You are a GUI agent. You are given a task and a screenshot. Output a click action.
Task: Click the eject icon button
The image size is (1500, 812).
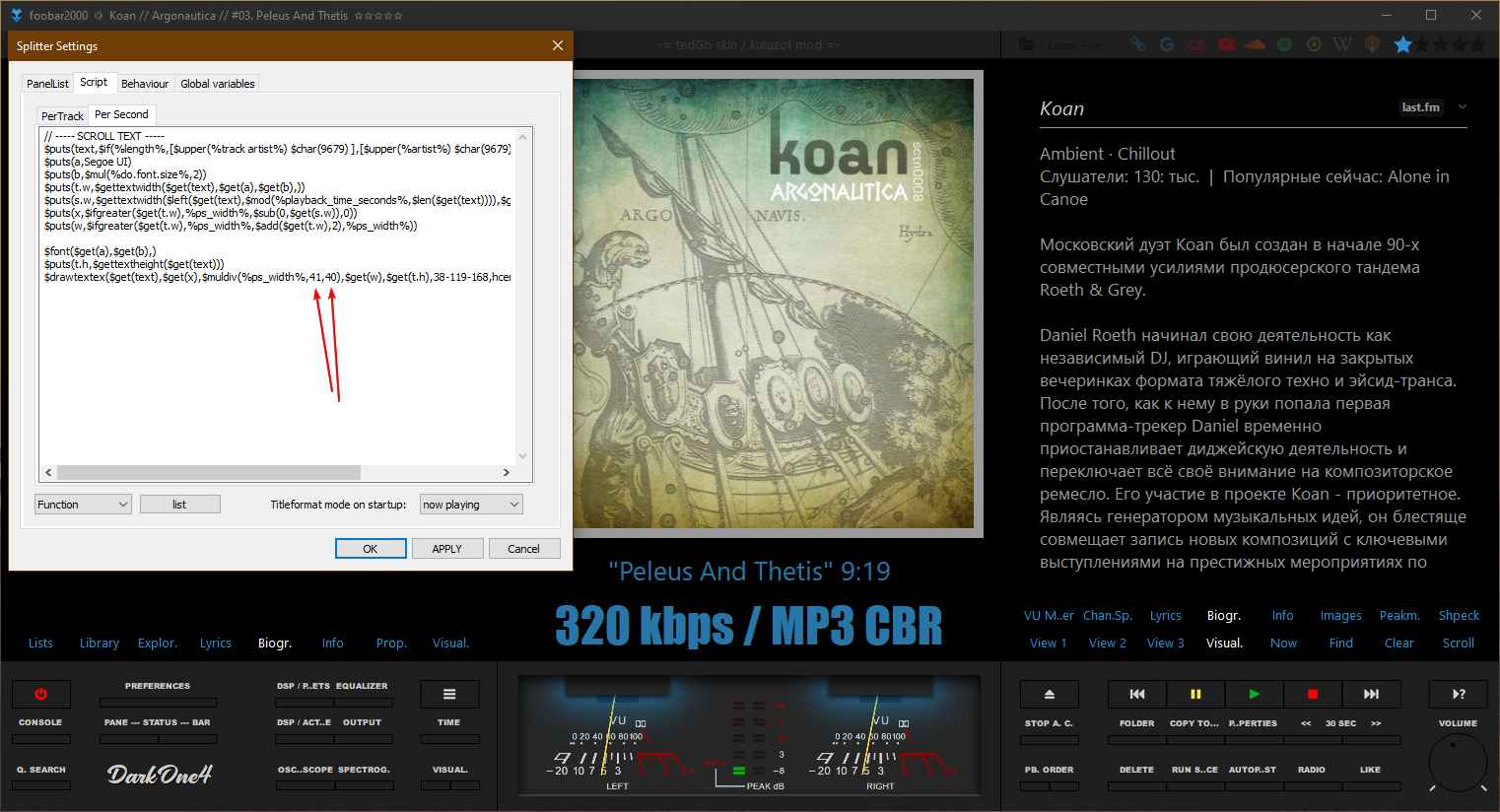1049,694
